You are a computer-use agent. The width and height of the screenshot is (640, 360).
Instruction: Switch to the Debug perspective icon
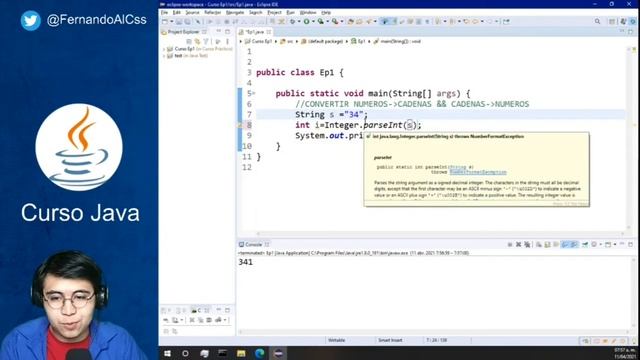click(632, 21)
